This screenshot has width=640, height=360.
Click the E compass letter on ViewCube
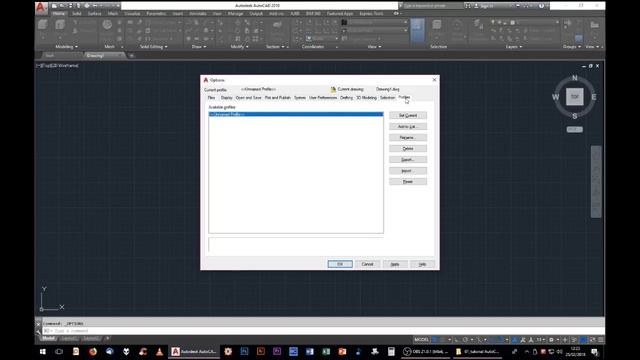click(x=594, y=97)
